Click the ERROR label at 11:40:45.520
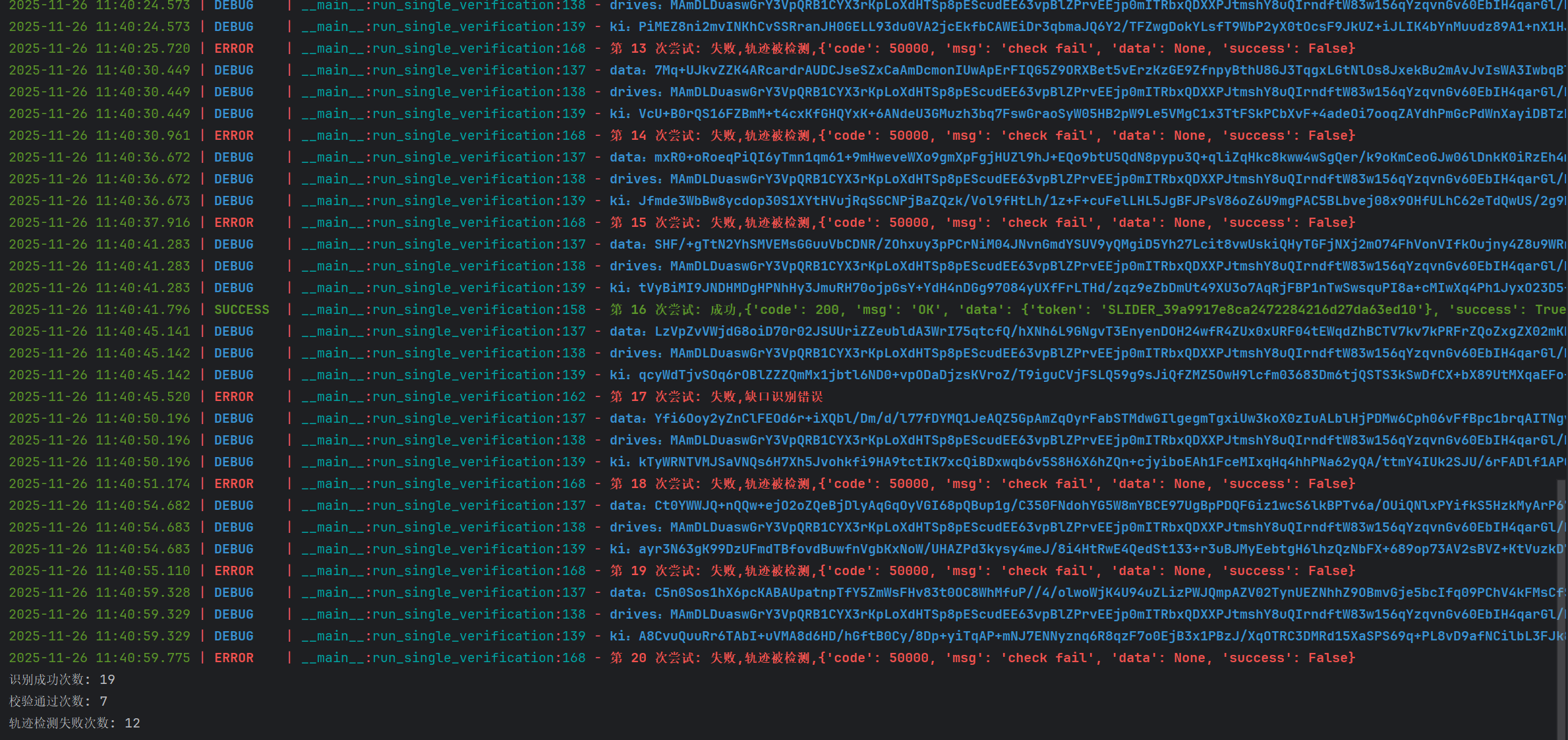Screen dimensions: 1568x740 233,396
